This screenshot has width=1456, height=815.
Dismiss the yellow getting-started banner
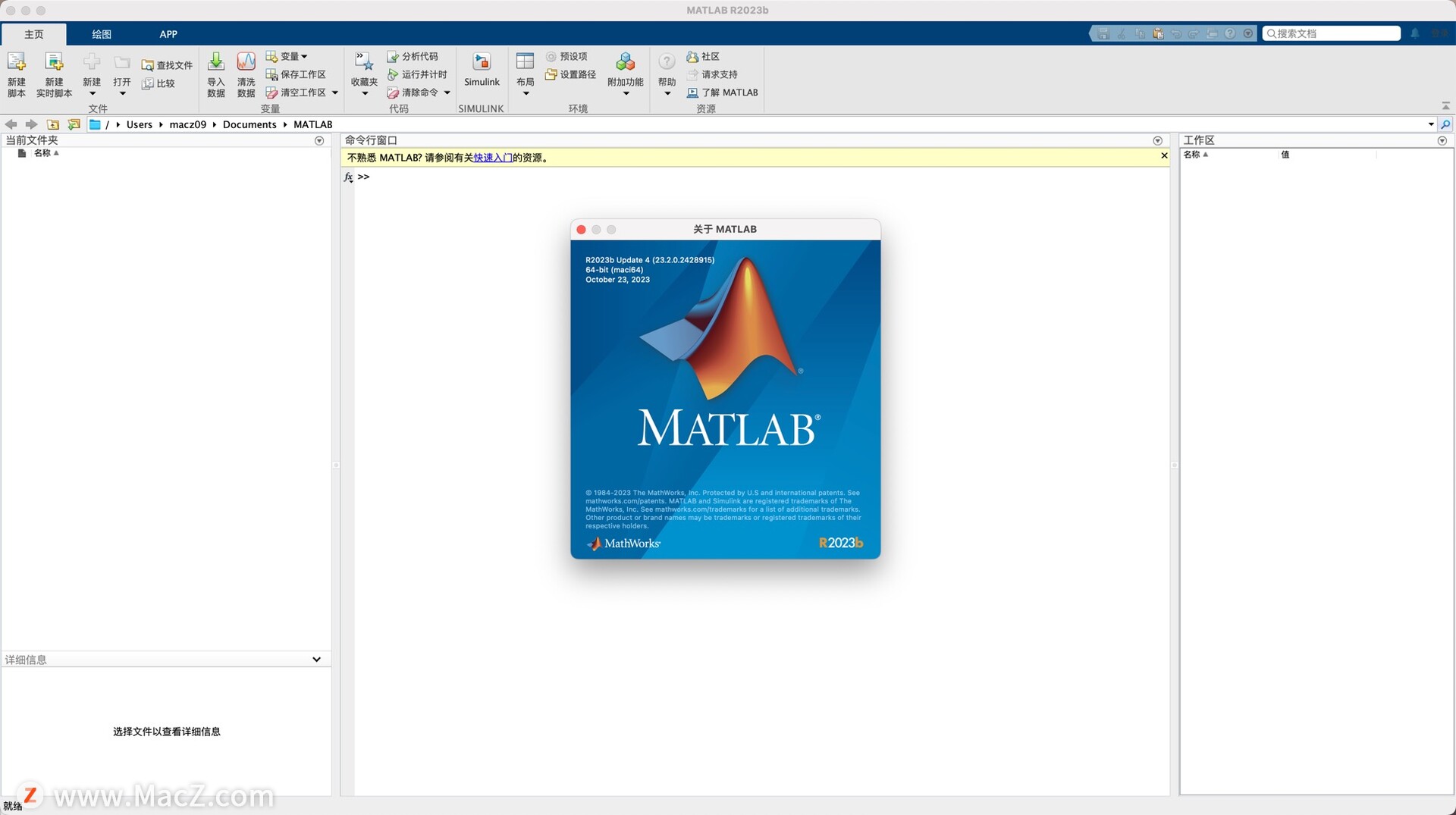[1164, 155]
